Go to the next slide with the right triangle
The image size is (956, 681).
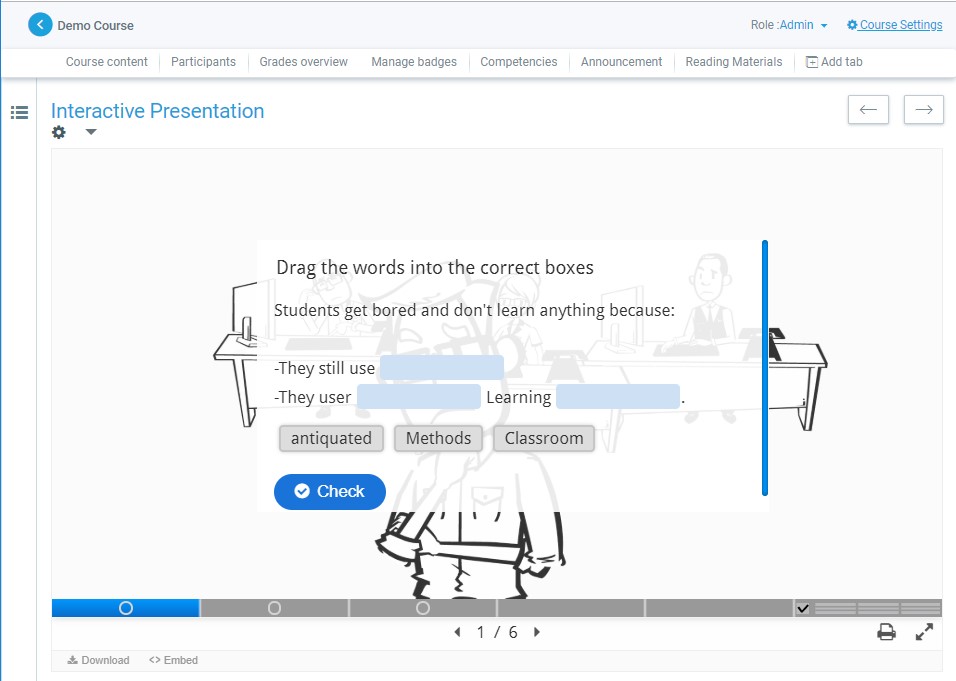pos(537,632)
